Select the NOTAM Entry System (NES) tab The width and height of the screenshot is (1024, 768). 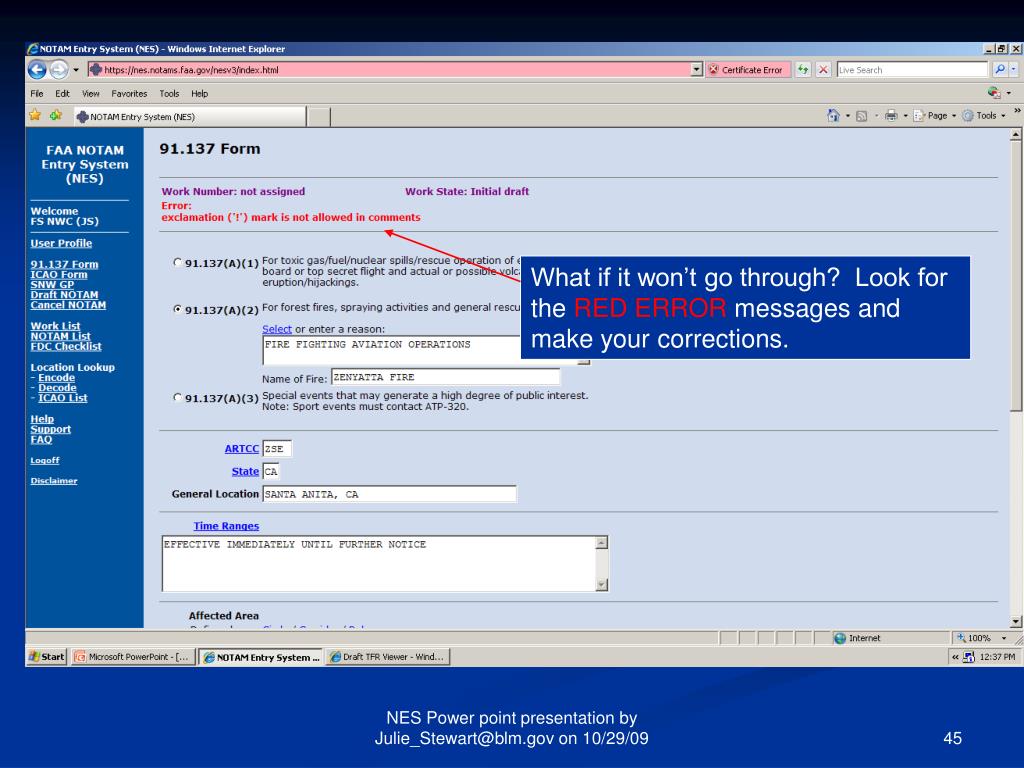(189, 116)
